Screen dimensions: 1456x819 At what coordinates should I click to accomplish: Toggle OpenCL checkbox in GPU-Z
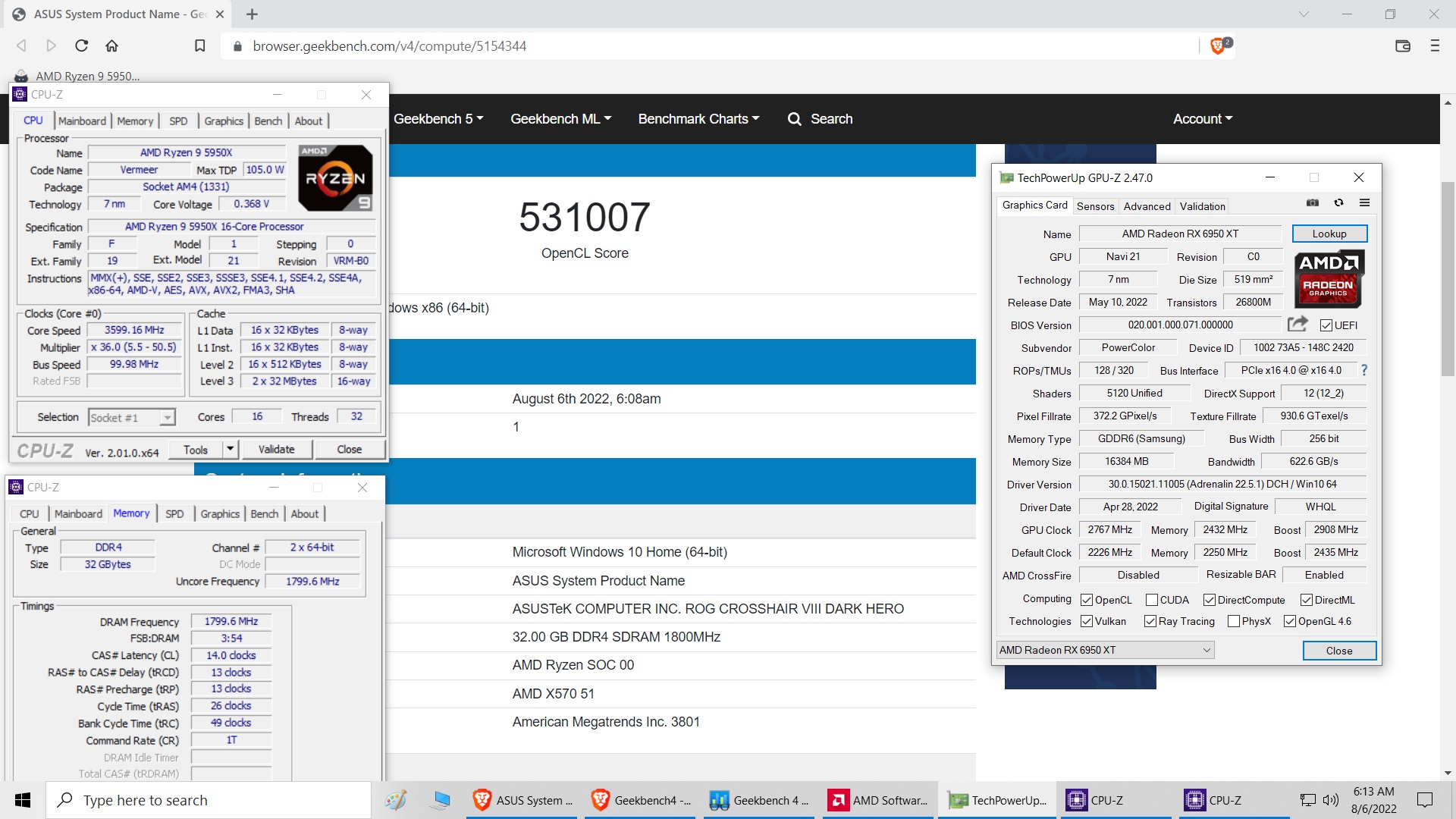(x=1087, y=600)
